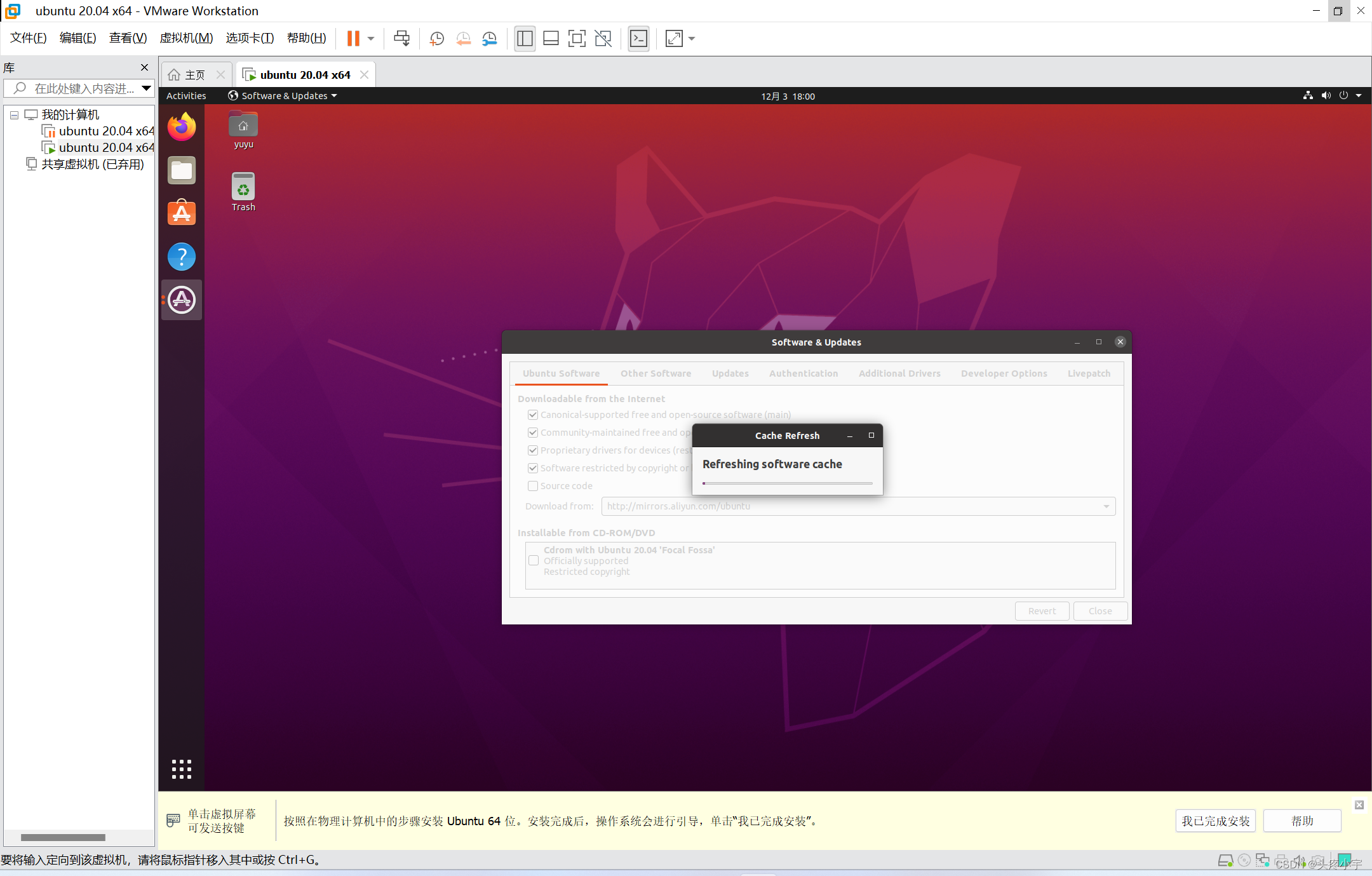This screenshot has height=876, width=1372.
Task: Click the date and time 12月3 18:00
Action: pos(788,97)
